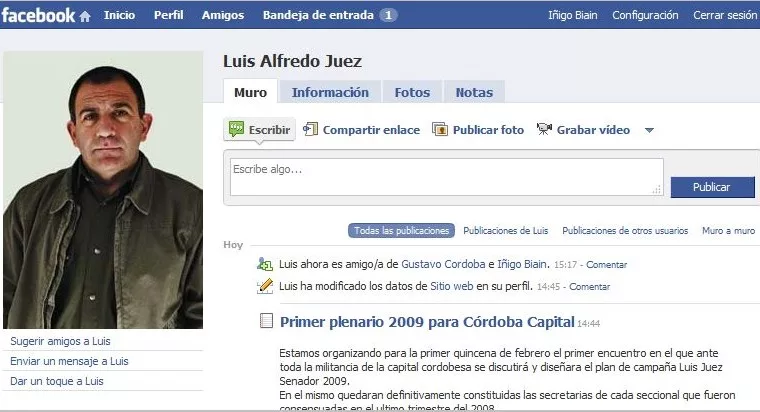Click the Facebook home house icon
The image size is (760, 412).
pyautogui.click(x=85, y=17)
